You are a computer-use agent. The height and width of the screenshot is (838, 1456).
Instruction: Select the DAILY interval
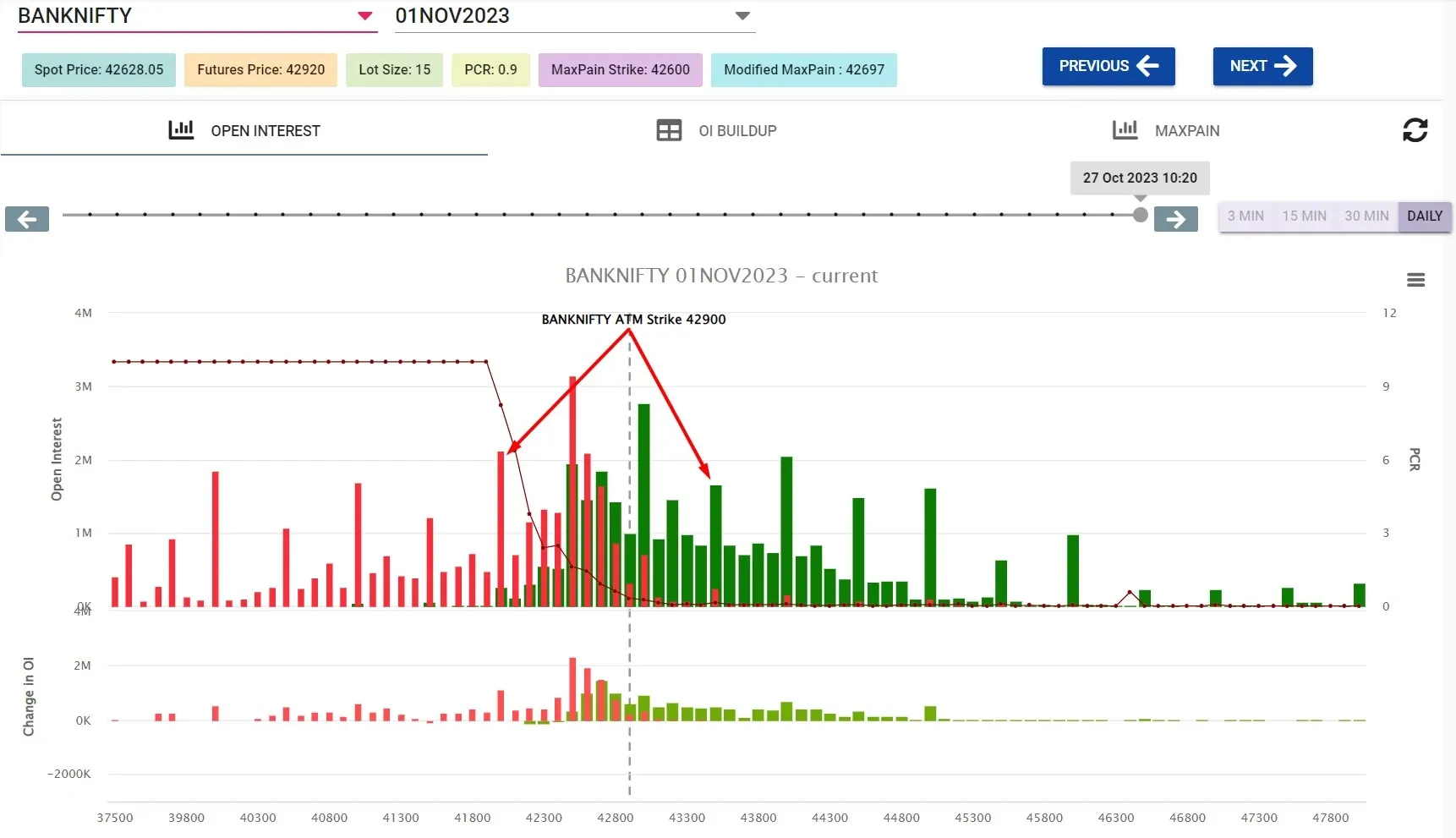[1425, 216]
